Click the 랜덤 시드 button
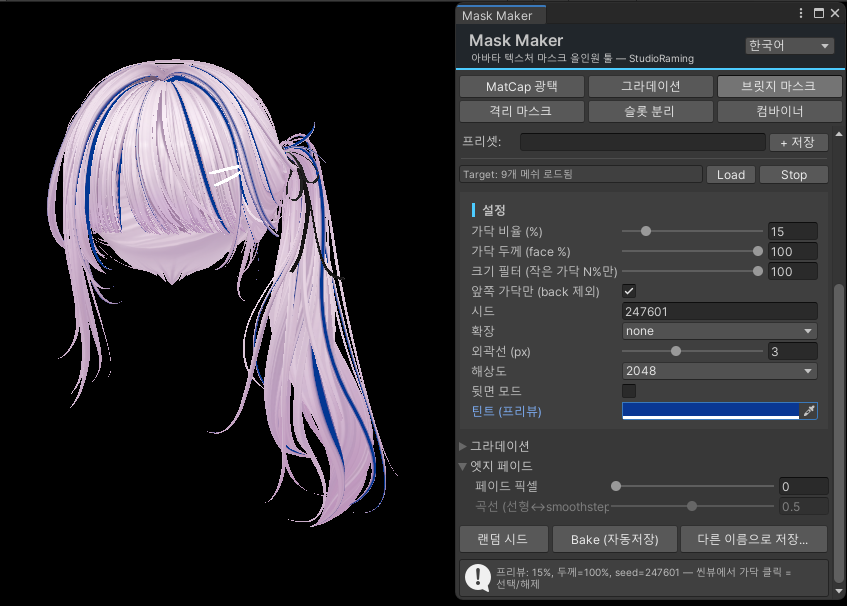The height and width of the screenshot is (606, 847). [x=503, y=539]
